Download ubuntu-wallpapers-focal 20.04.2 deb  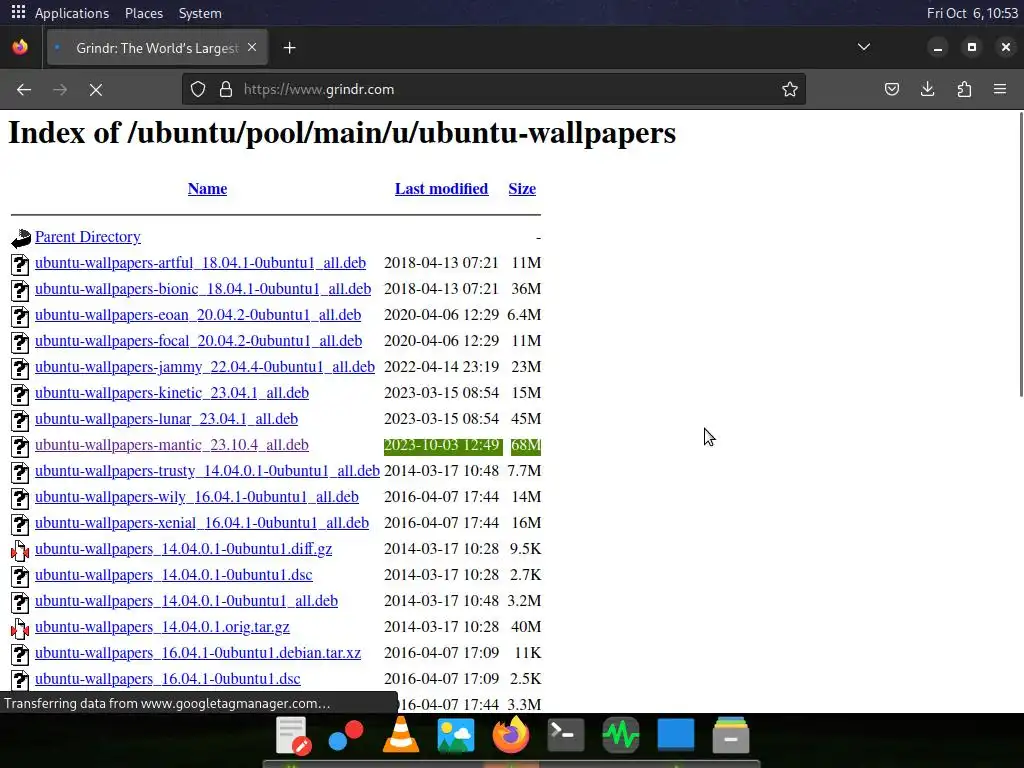click(x=199, y=342)
